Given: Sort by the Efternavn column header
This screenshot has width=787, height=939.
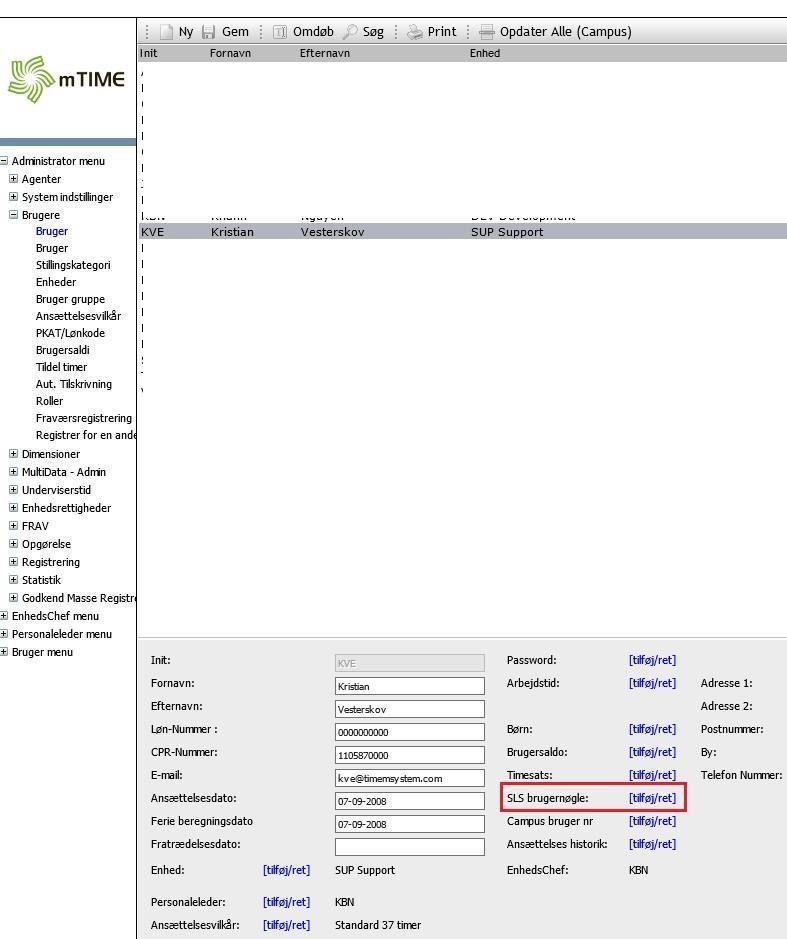Looking at the screenshot, I should click(325, 53).
